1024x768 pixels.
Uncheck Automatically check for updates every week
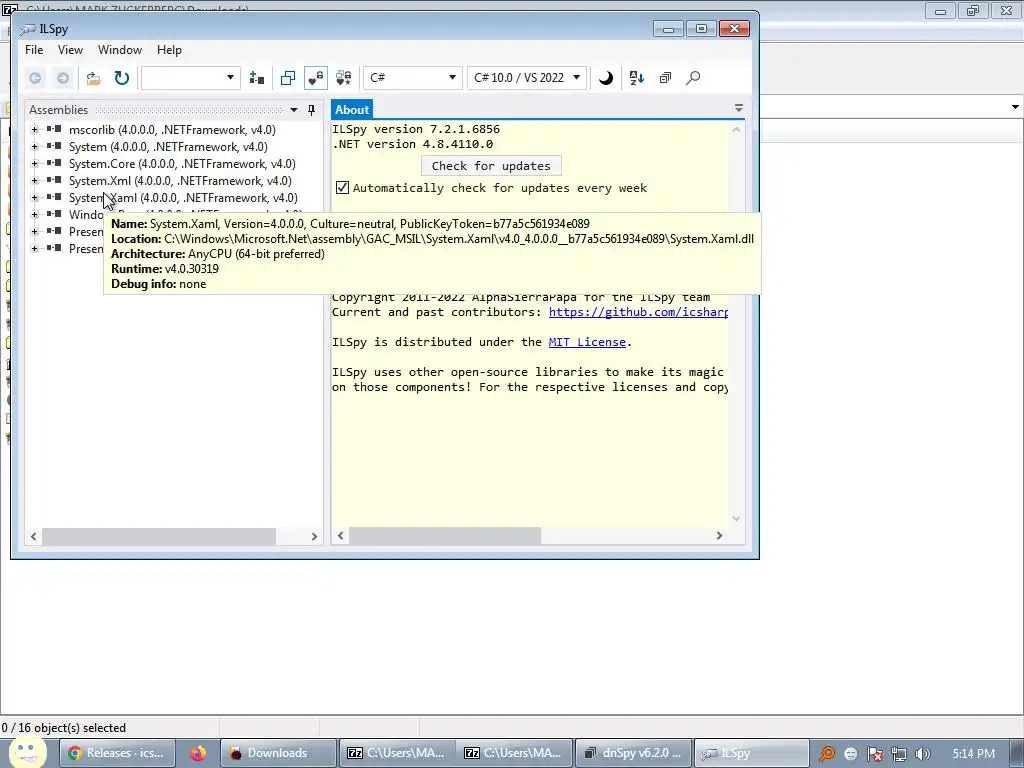342,188
